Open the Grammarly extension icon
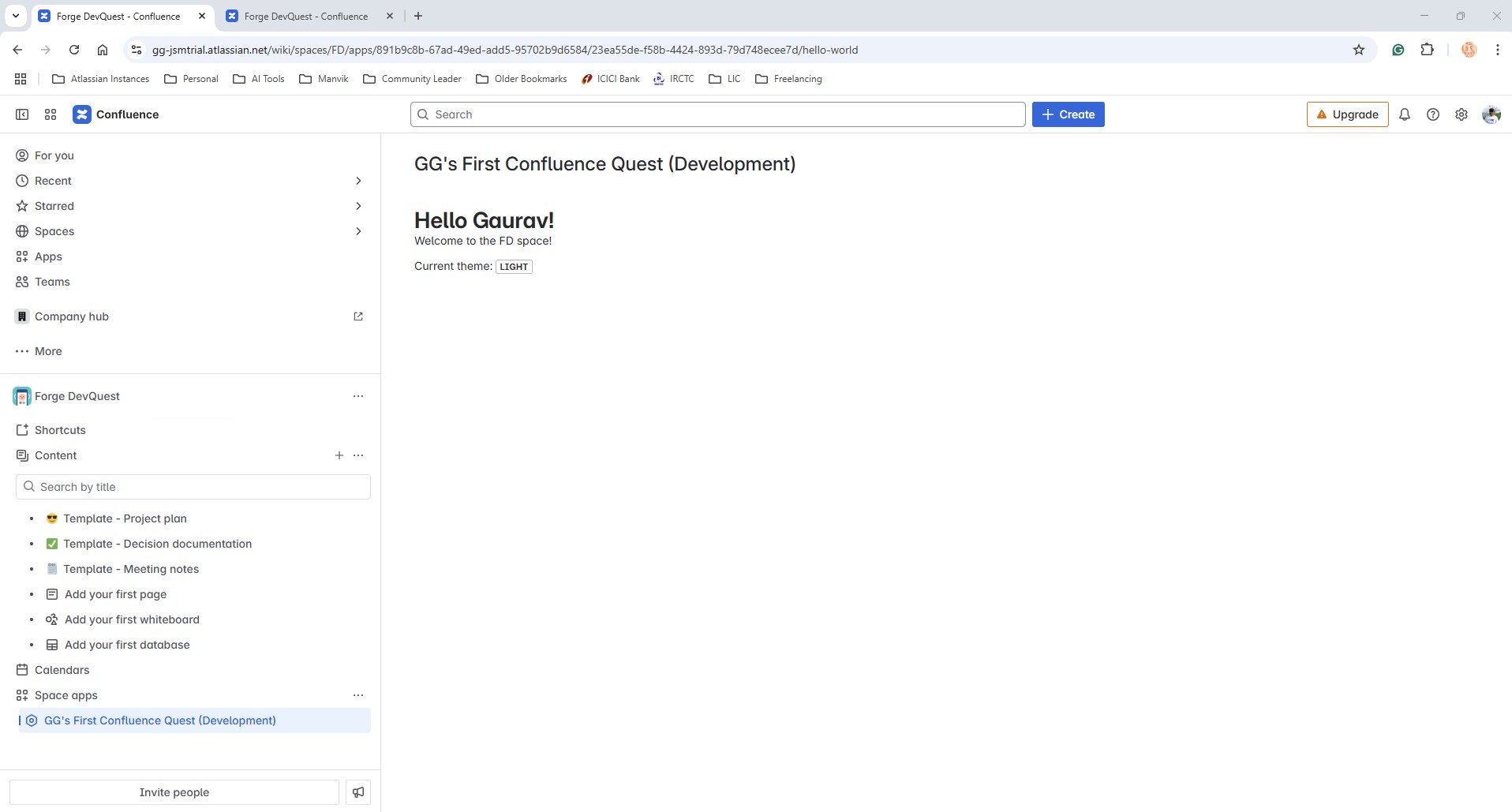Viewport: 1512px width, 812px height. coord(1398,50)
